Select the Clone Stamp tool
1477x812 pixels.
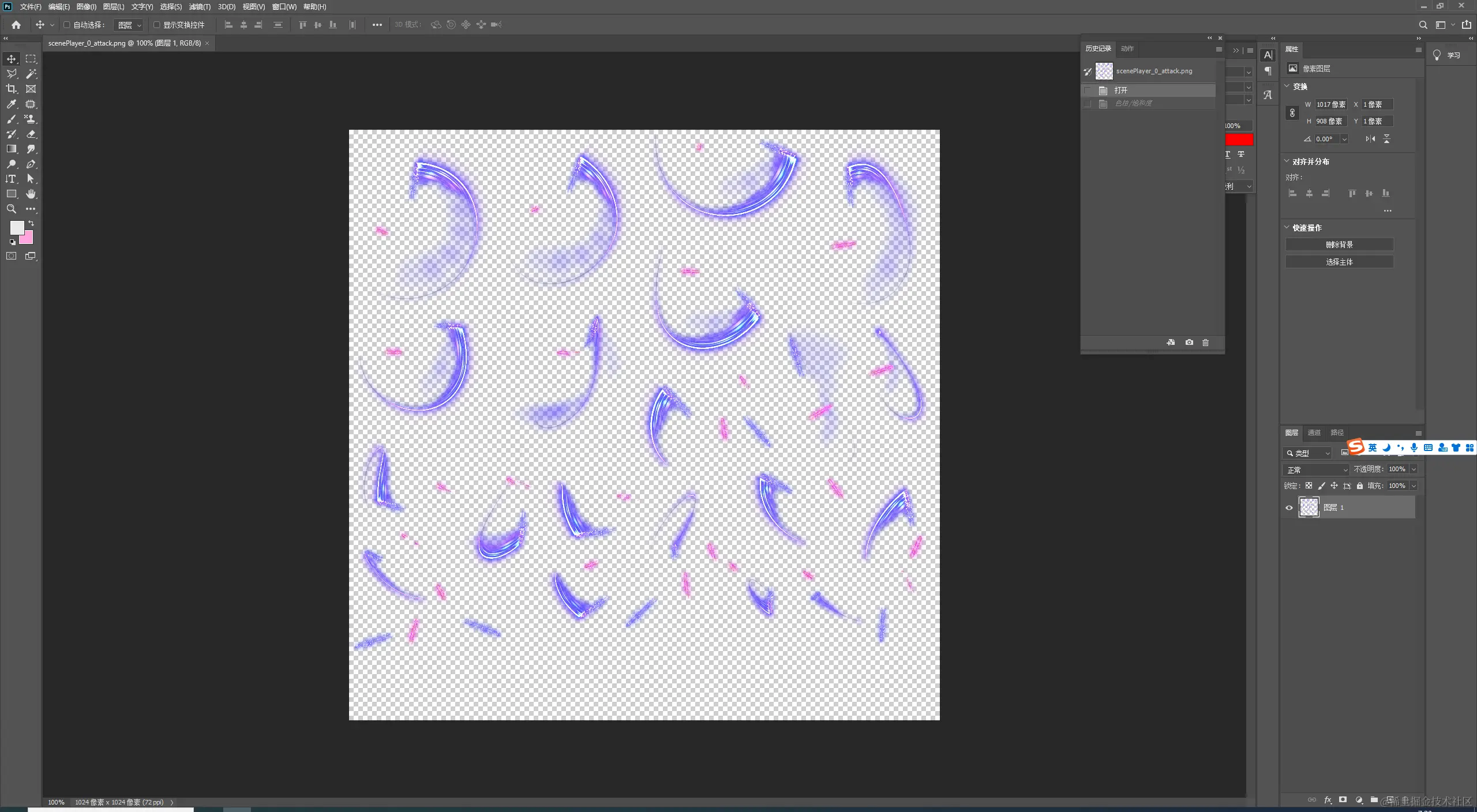click(x=31, y=119)
